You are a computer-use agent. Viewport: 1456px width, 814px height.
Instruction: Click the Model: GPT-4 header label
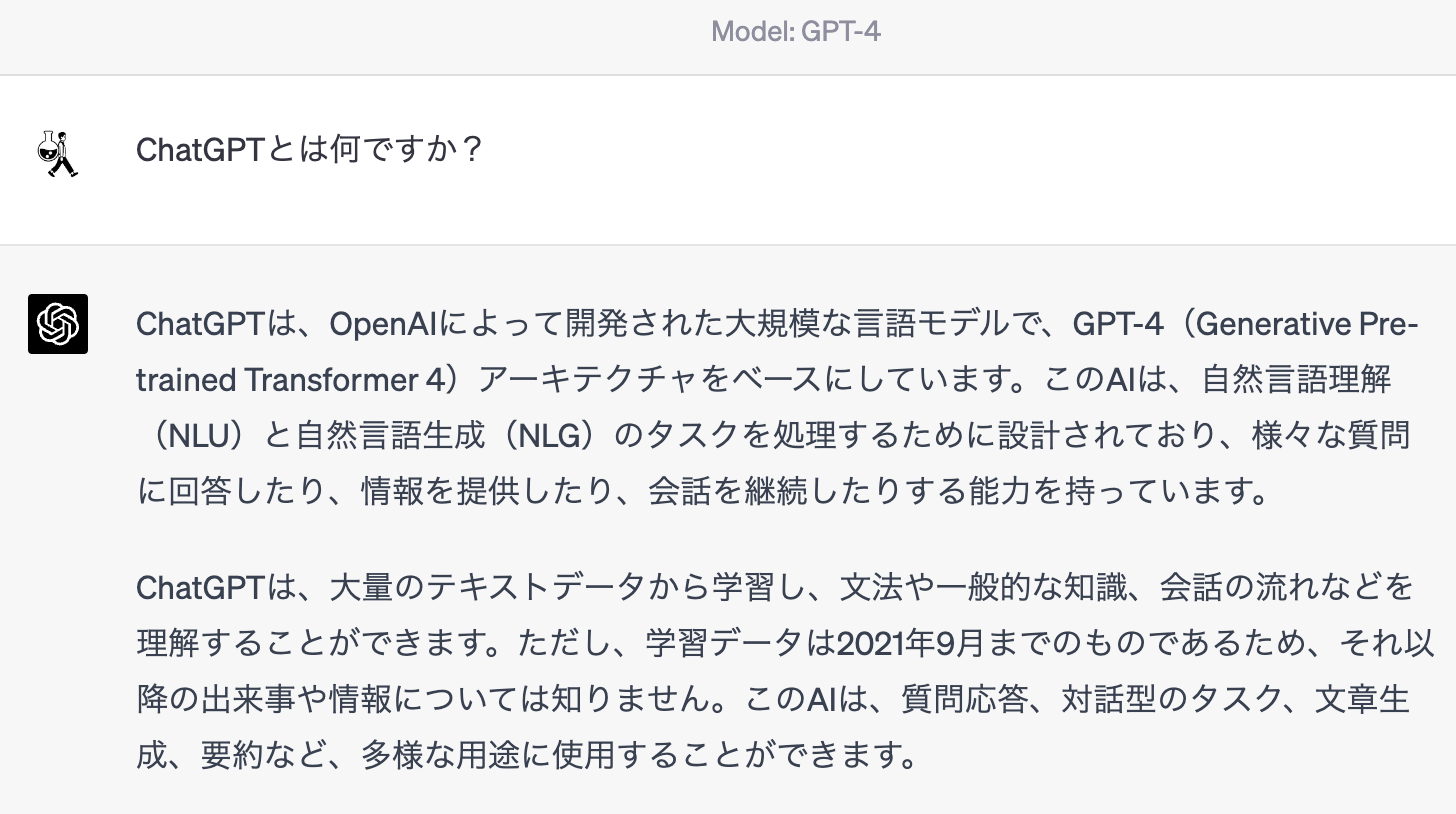(x=796, y=31)
